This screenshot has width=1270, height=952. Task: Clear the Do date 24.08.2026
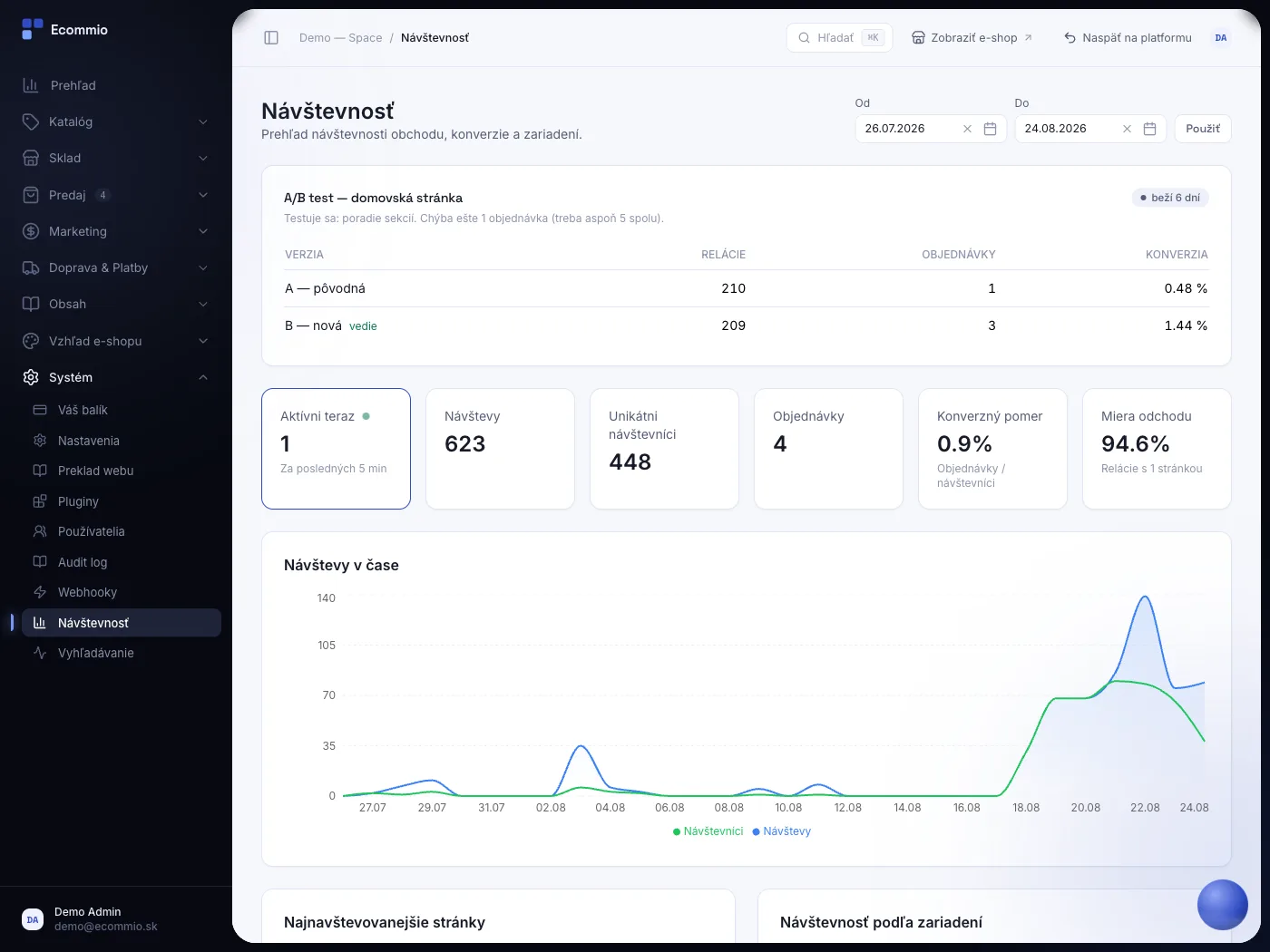(x=1127, y=129)
